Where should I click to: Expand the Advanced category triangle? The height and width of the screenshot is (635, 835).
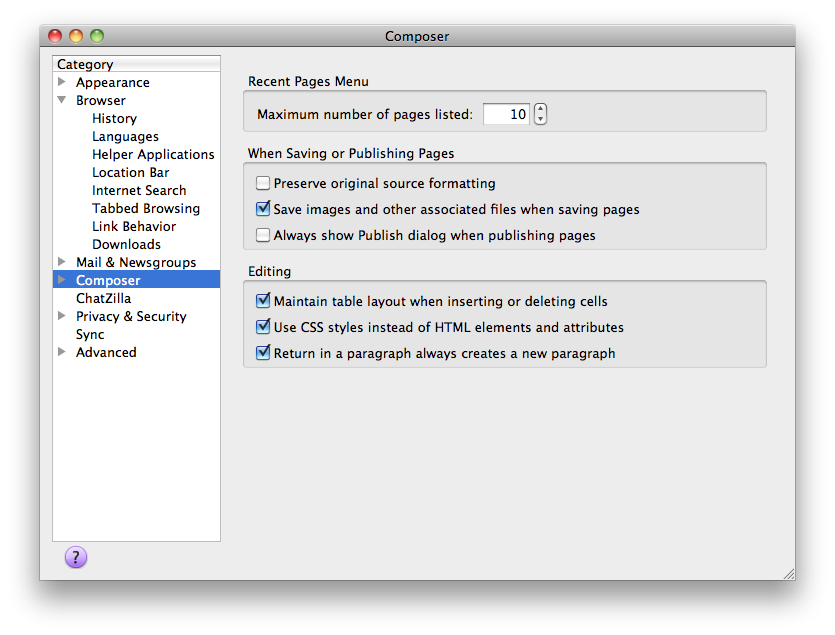(x=62, y=352)
